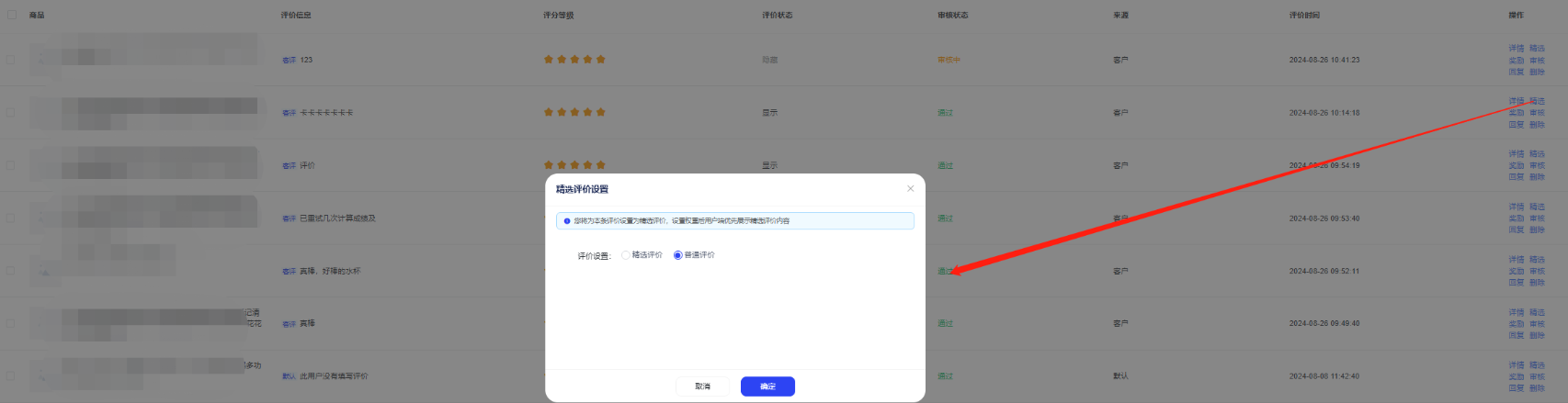
Task: Click 精选 link on the 10:14:18 review
Action: [x=1537, y=101]
